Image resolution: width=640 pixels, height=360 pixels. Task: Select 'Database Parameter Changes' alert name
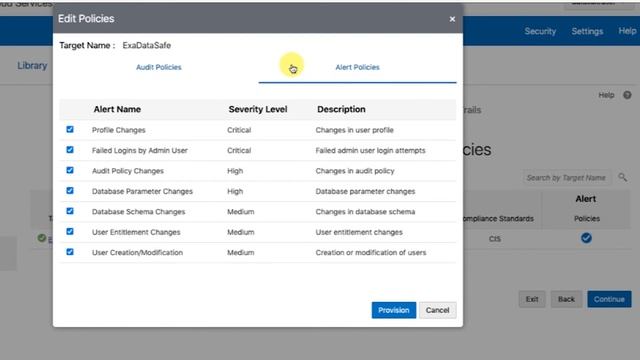pyautogui.click(x=142, y=191)
